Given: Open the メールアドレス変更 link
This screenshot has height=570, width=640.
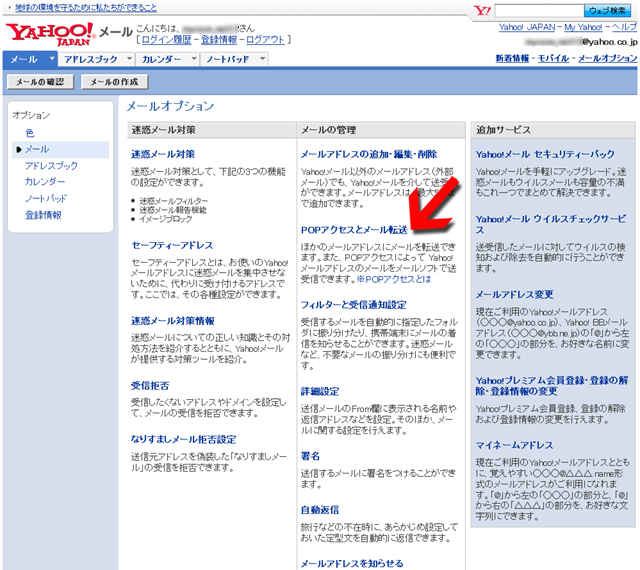Looking at the screenshot, I should coord(514,295).
